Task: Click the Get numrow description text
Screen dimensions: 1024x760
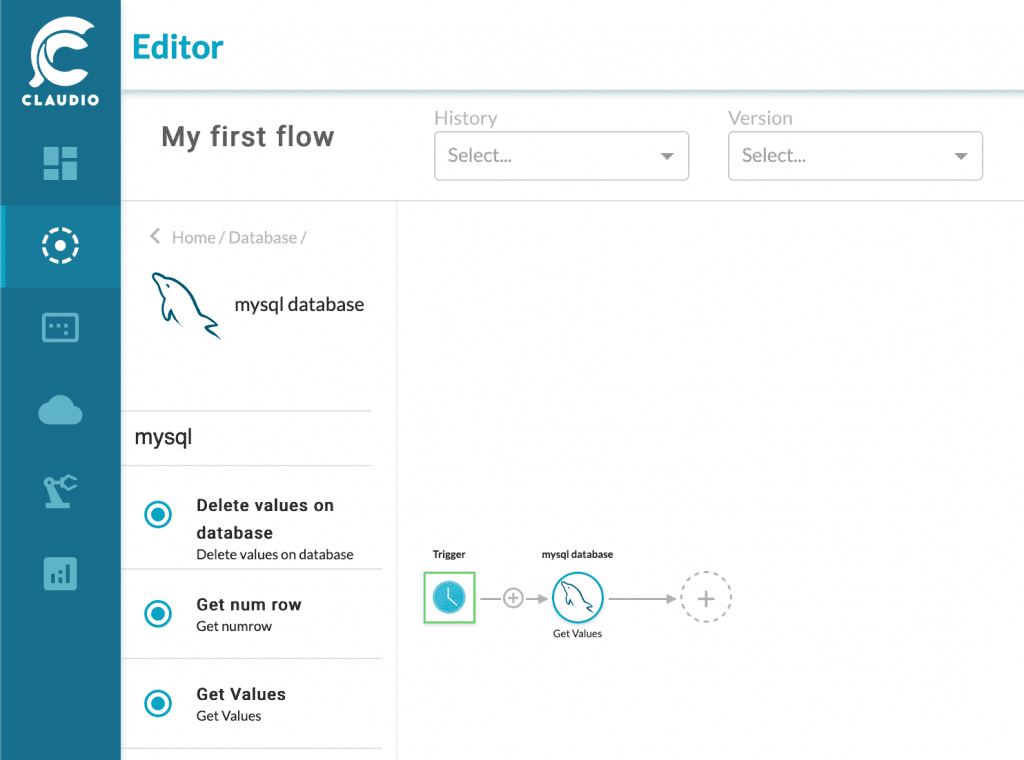Action: pyautogui.click(x=234, y=626)
